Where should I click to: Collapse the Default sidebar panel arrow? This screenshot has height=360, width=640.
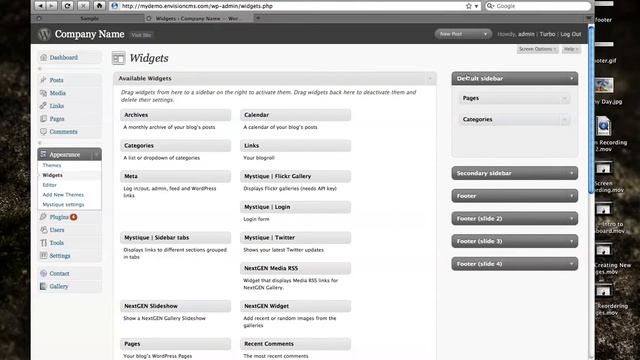coord(571,78)
